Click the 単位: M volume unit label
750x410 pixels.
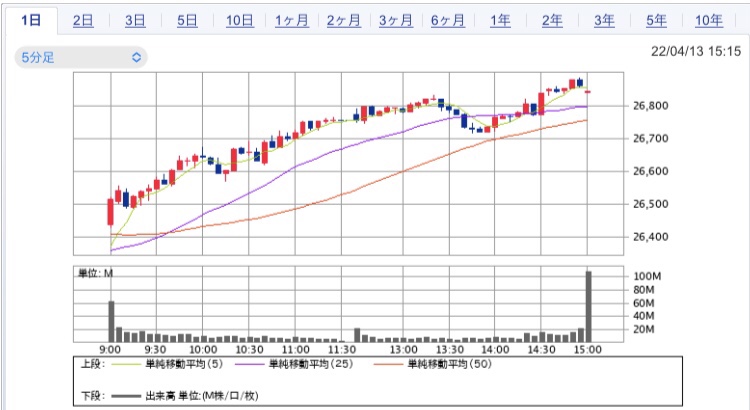95,274
